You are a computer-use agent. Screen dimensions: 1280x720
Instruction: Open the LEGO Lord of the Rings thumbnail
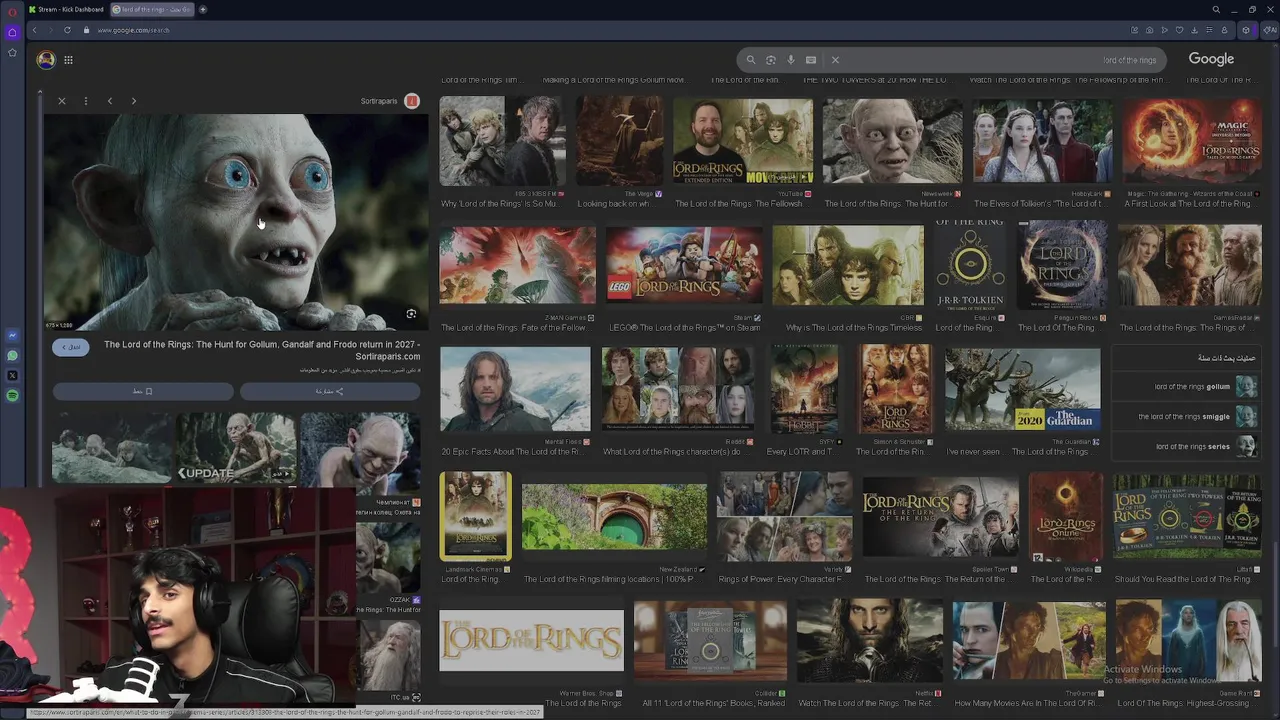tap(684, 265)
